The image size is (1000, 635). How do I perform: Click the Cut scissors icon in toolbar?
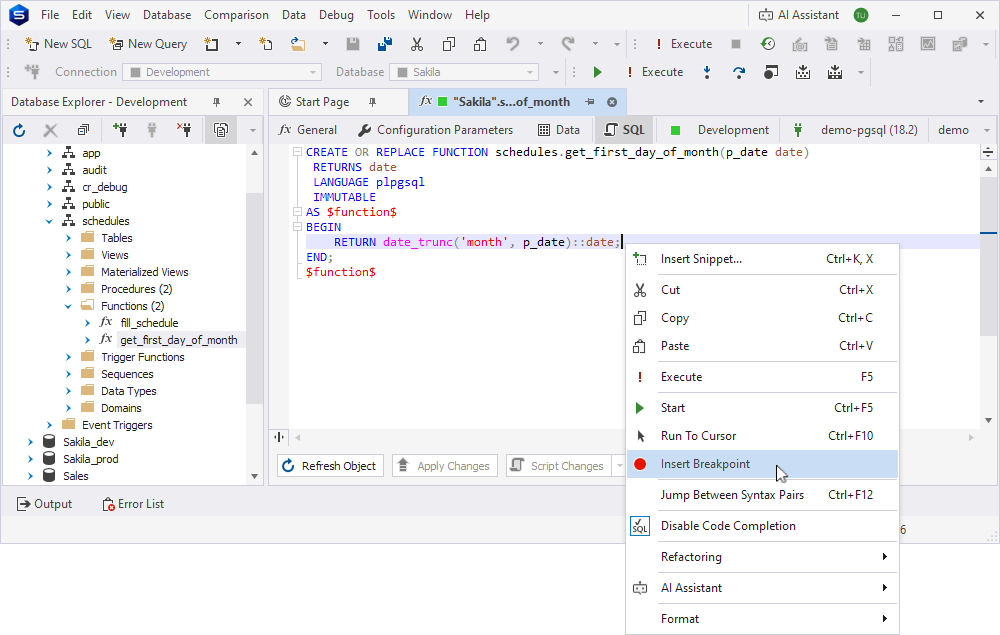(x=416, y=44)
